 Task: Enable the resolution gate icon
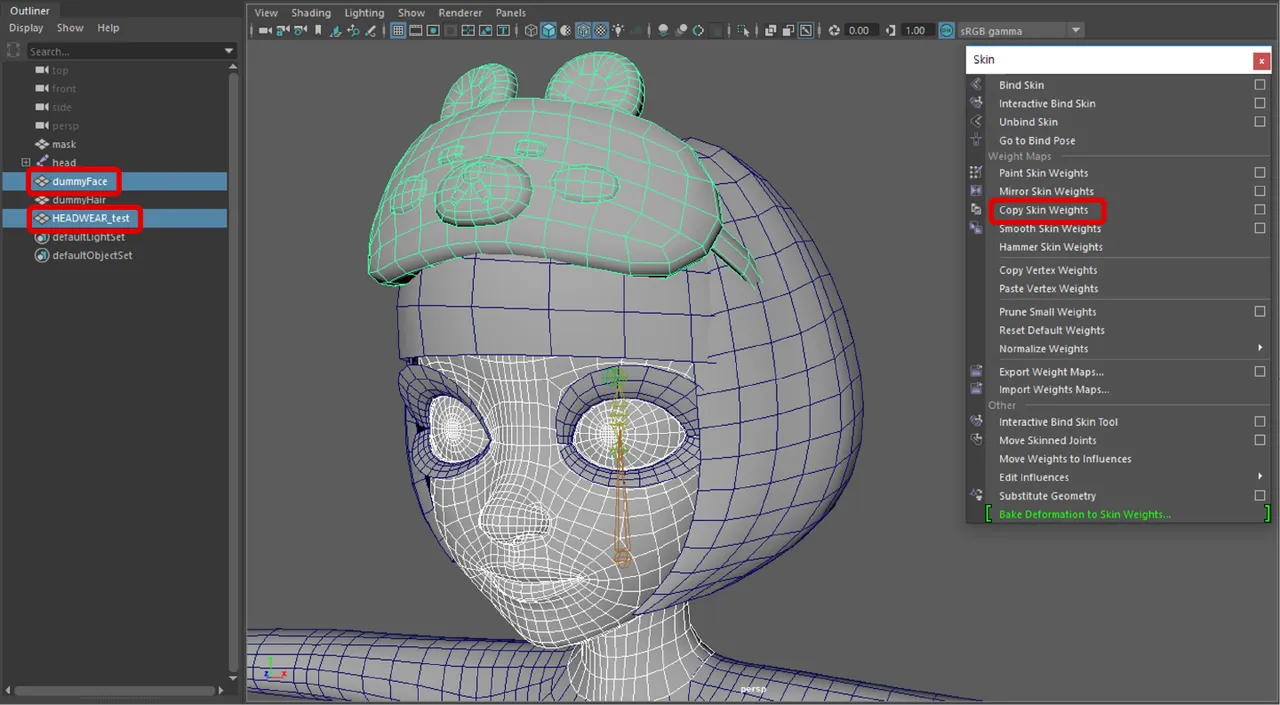[432, 30]
